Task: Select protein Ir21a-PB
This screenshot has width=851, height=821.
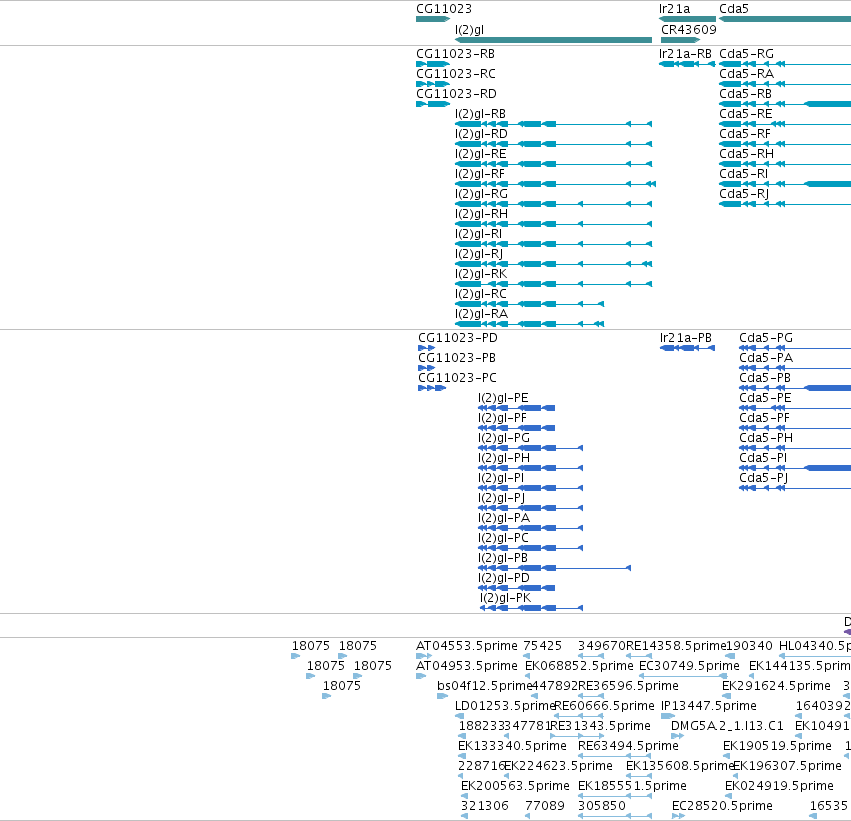Action: coord(688,348)
